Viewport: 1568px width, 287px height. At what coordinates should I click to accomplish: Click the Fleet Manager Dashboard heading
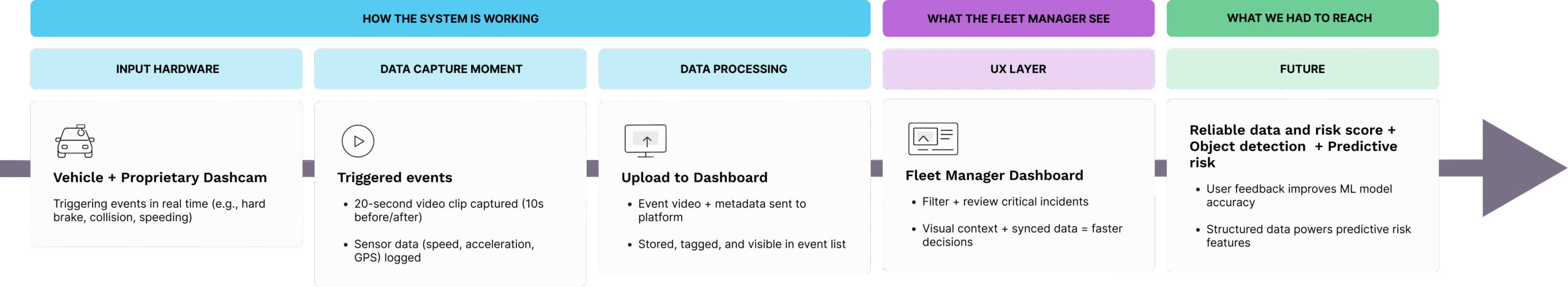[x=994, y=176]
